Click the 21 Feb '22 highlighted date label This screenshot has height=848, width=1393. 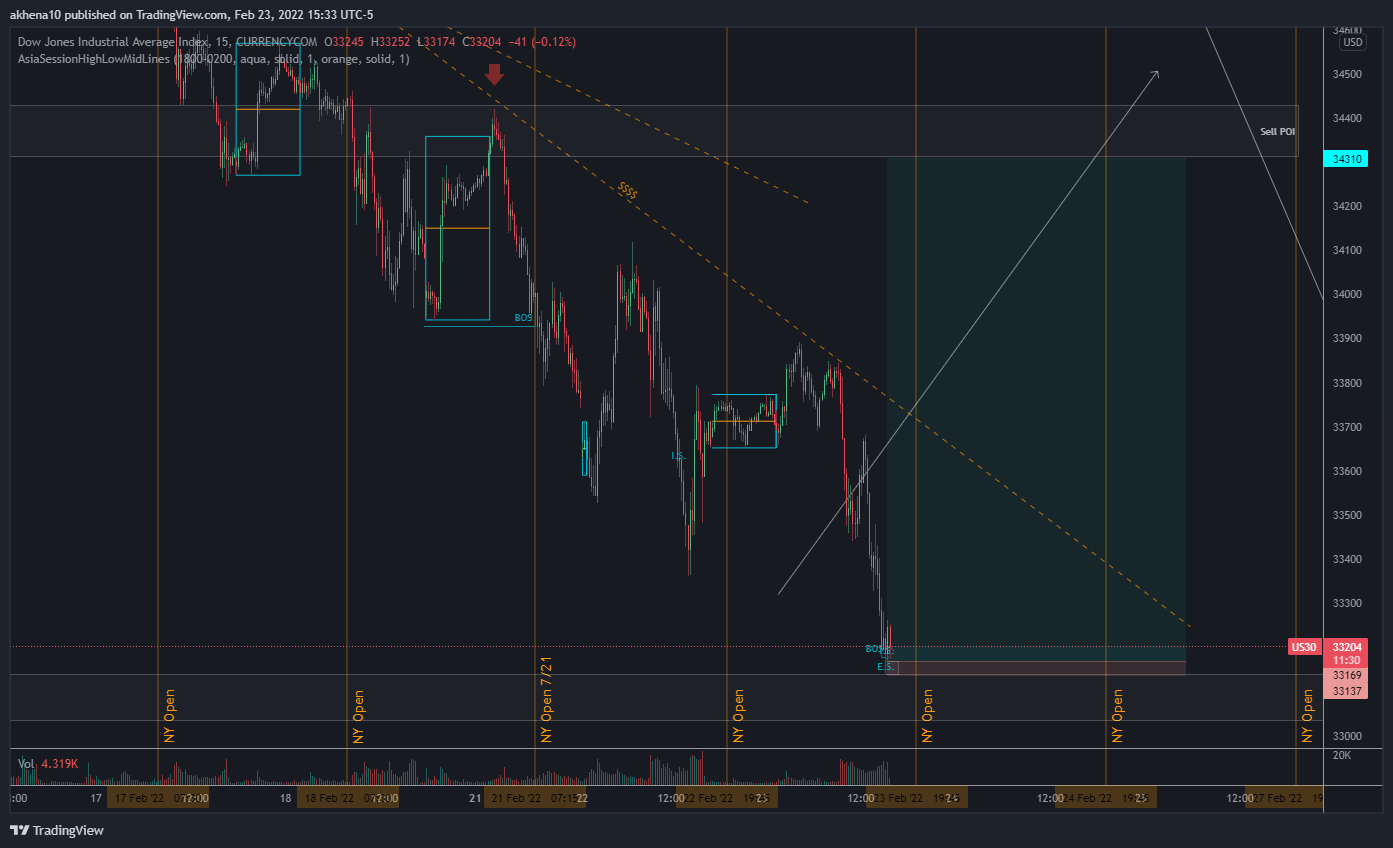(x=536, y=798)
